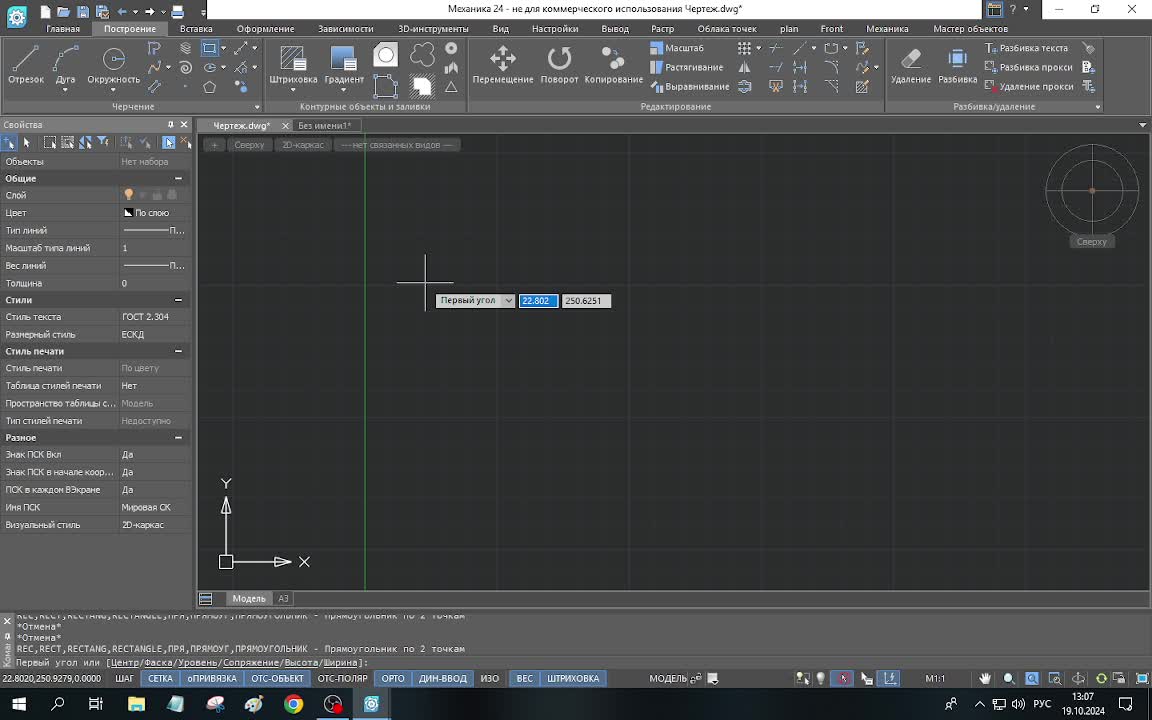Click the pan hand icon in status bar
Screen dimensions: 1152x720
point(984,678)
